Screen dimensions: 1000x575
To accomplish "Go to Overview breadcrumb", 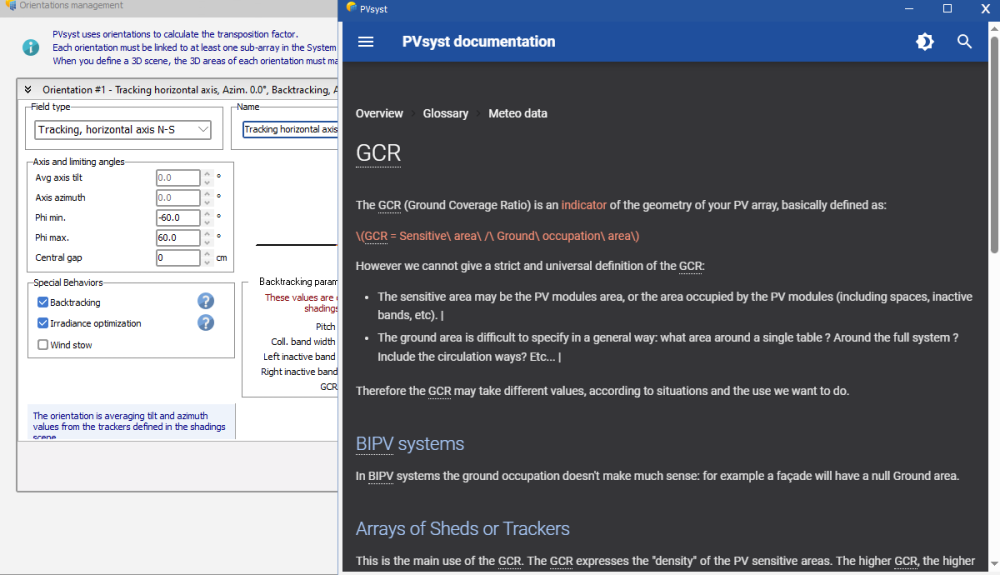I will (379, 114).
